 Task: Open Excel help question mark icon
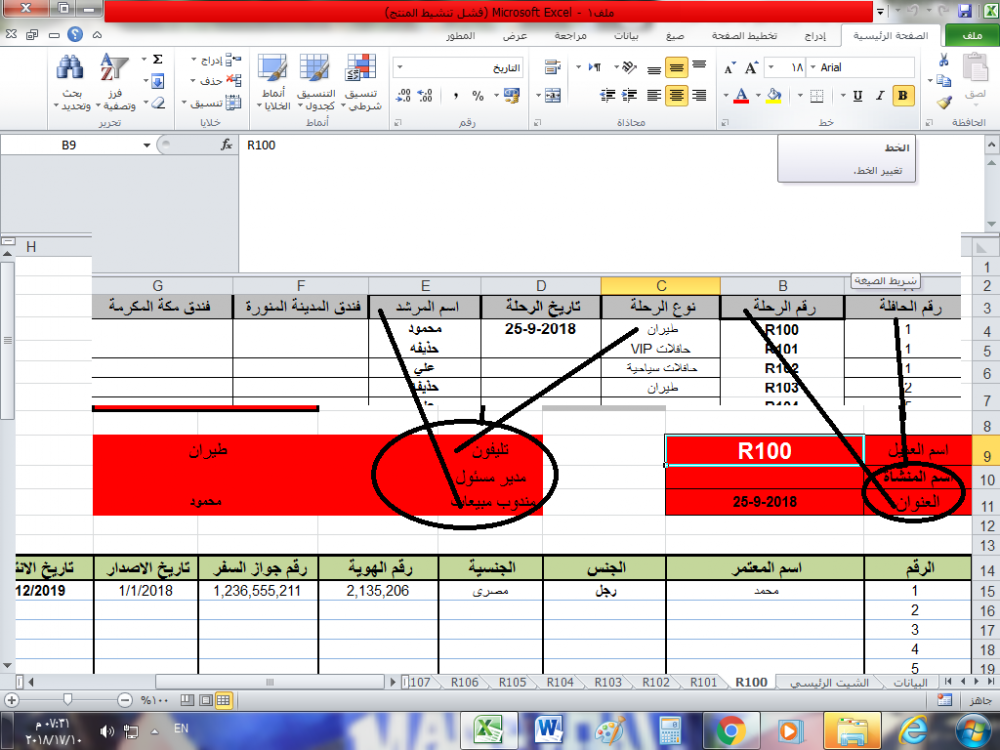coord(75,34)
